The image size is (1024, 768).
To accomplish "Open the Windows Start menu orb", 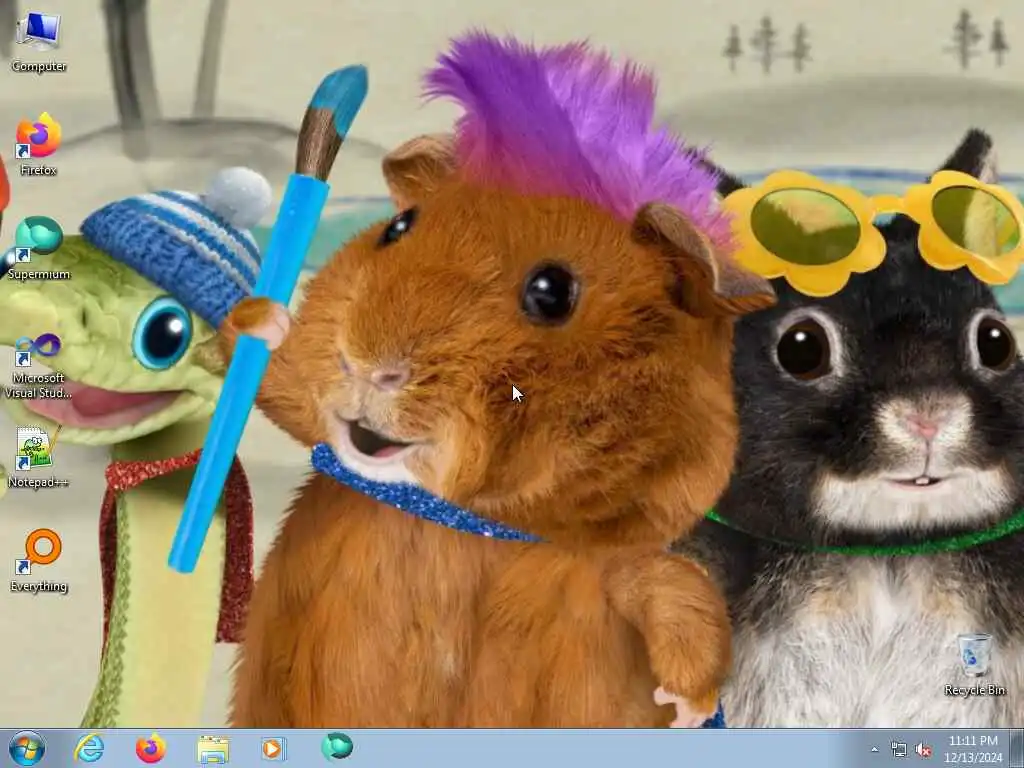I will (27, 748).
